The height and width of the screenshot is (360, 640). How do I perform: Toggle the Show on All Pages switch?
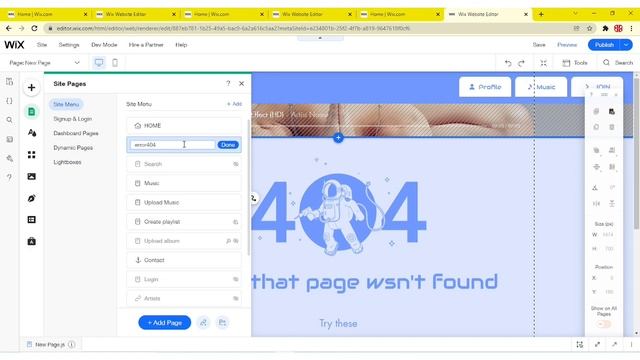tap(604, 324)
